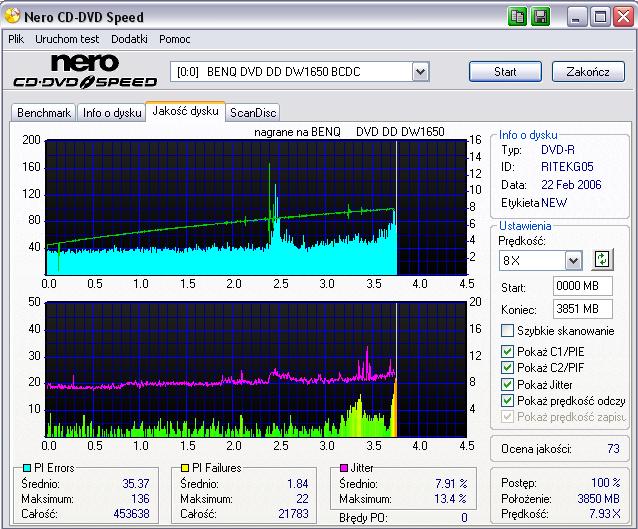
Task: Click the PI Failures graph area
Action: [x=256, y=369]
